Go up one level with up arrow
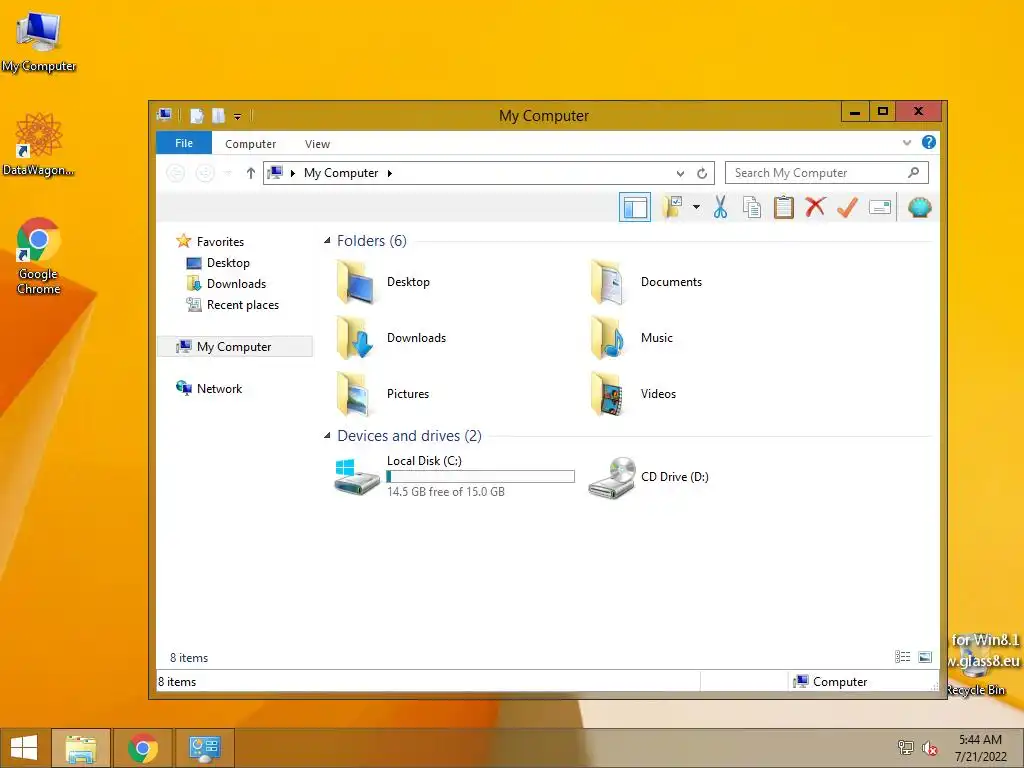 250,173
